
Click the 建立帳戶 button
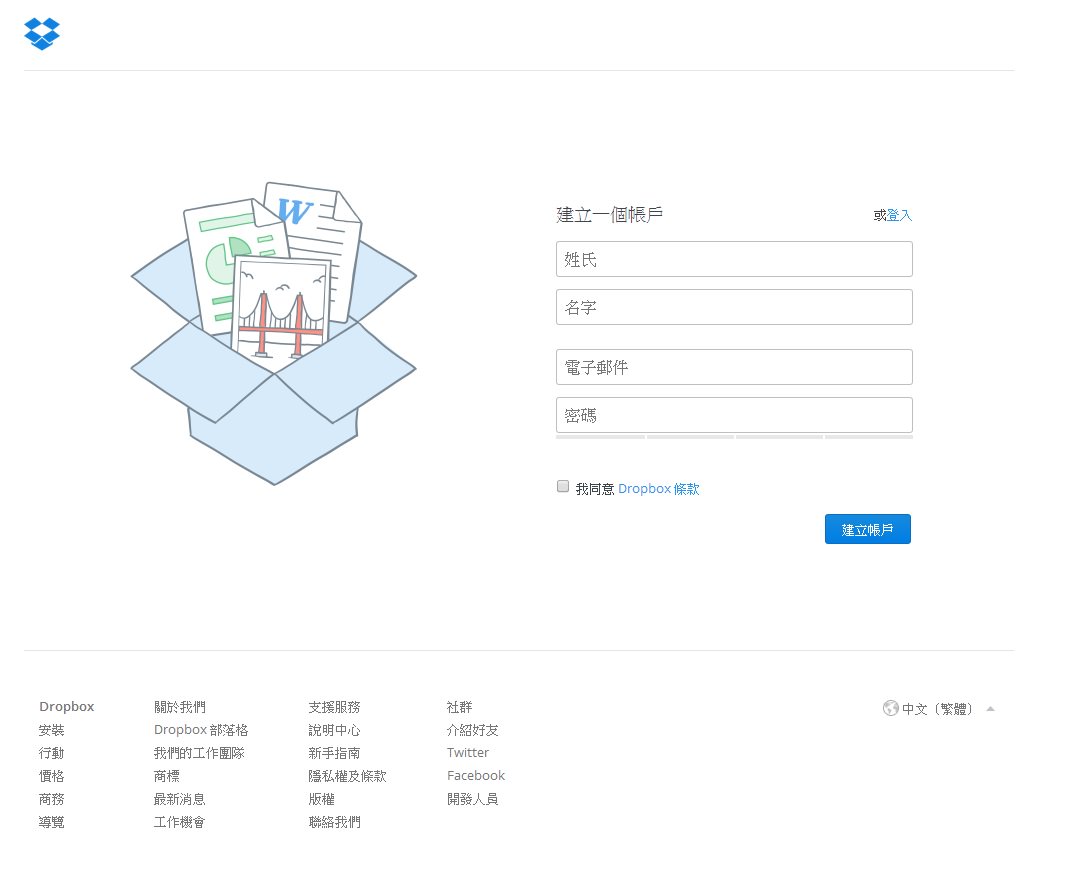tap(867, 529)
